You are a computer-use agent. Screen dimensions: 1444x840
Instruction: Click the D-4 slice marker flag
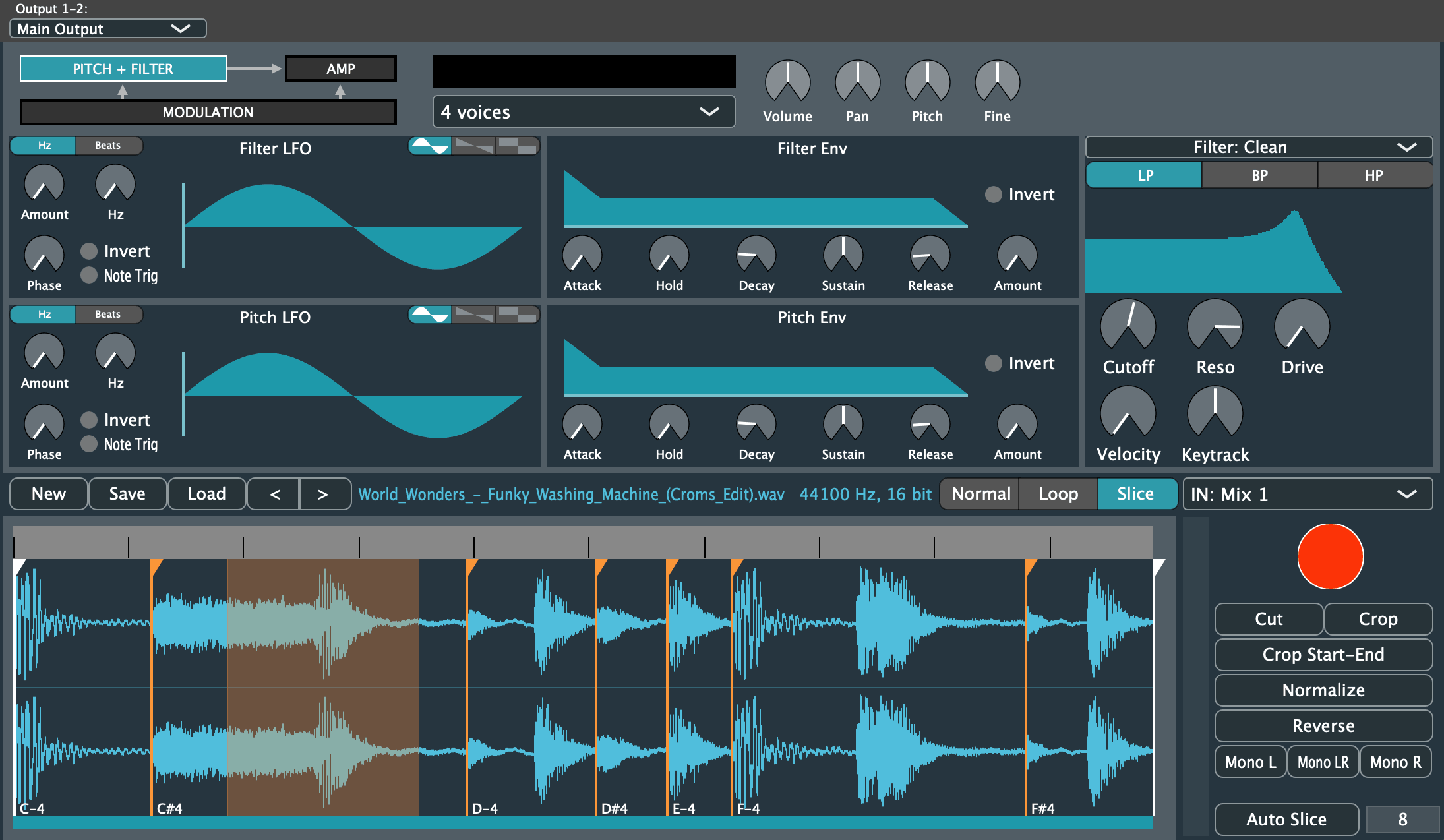[471, 566]
